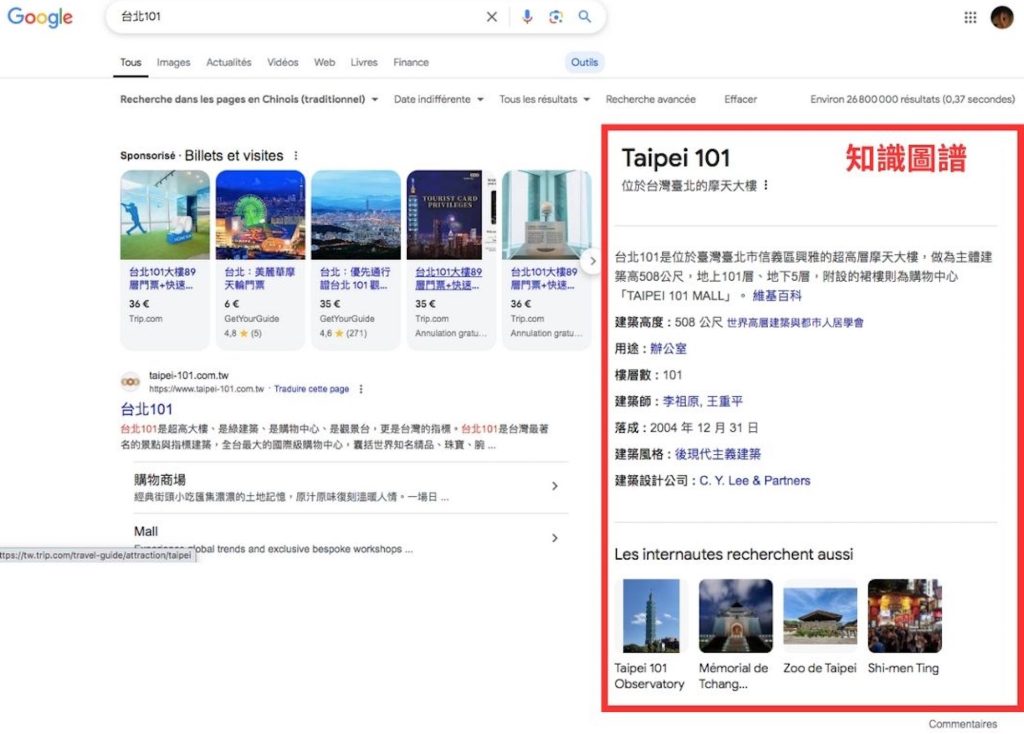Viewport: 1024px width, 734px height.
Task: Open the Date indifférente dropdown
Action: 439,99
